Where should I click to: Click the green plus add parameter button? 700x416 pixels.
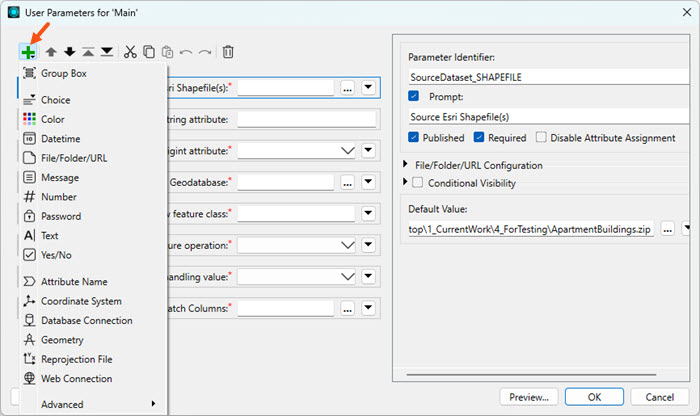(x=29, y=51)
